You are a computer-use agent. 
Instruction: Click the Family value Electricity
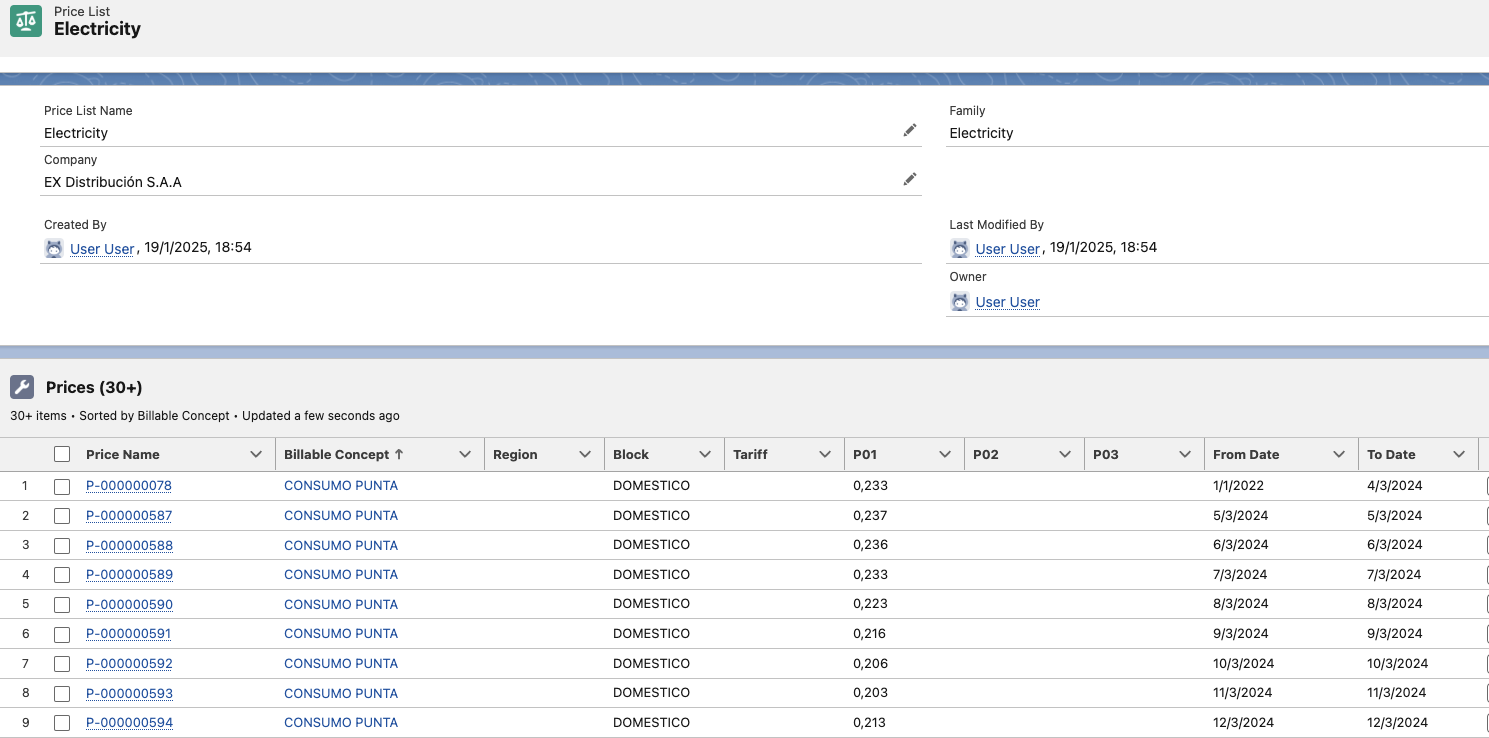pos(981,133)
